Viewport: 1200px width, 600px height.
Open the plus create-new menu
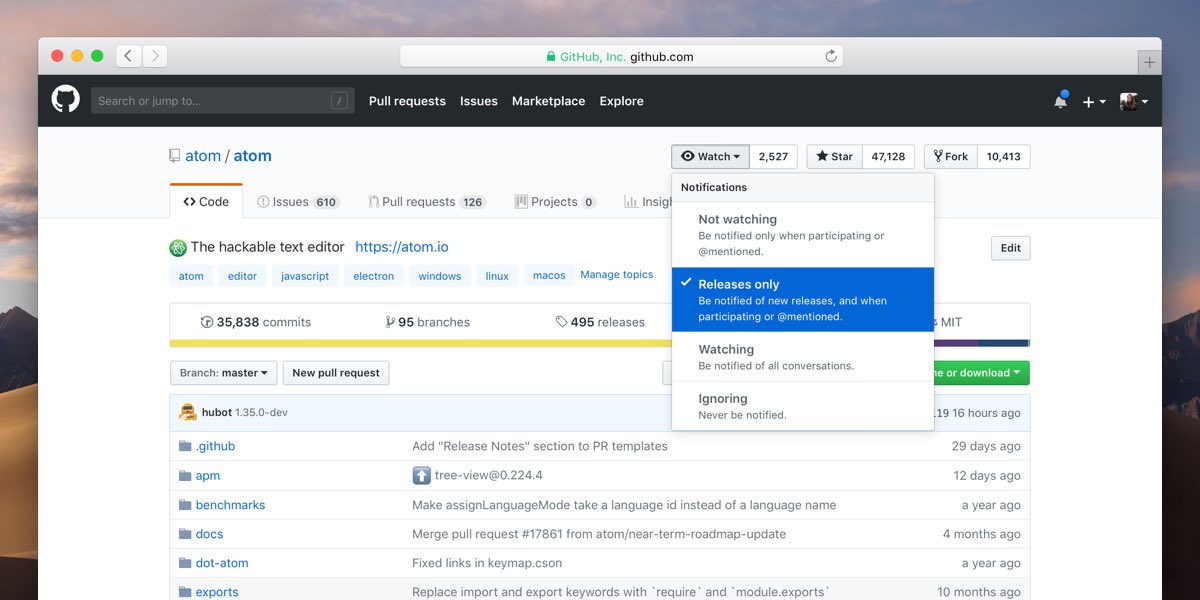click(x=1094, y=101)
